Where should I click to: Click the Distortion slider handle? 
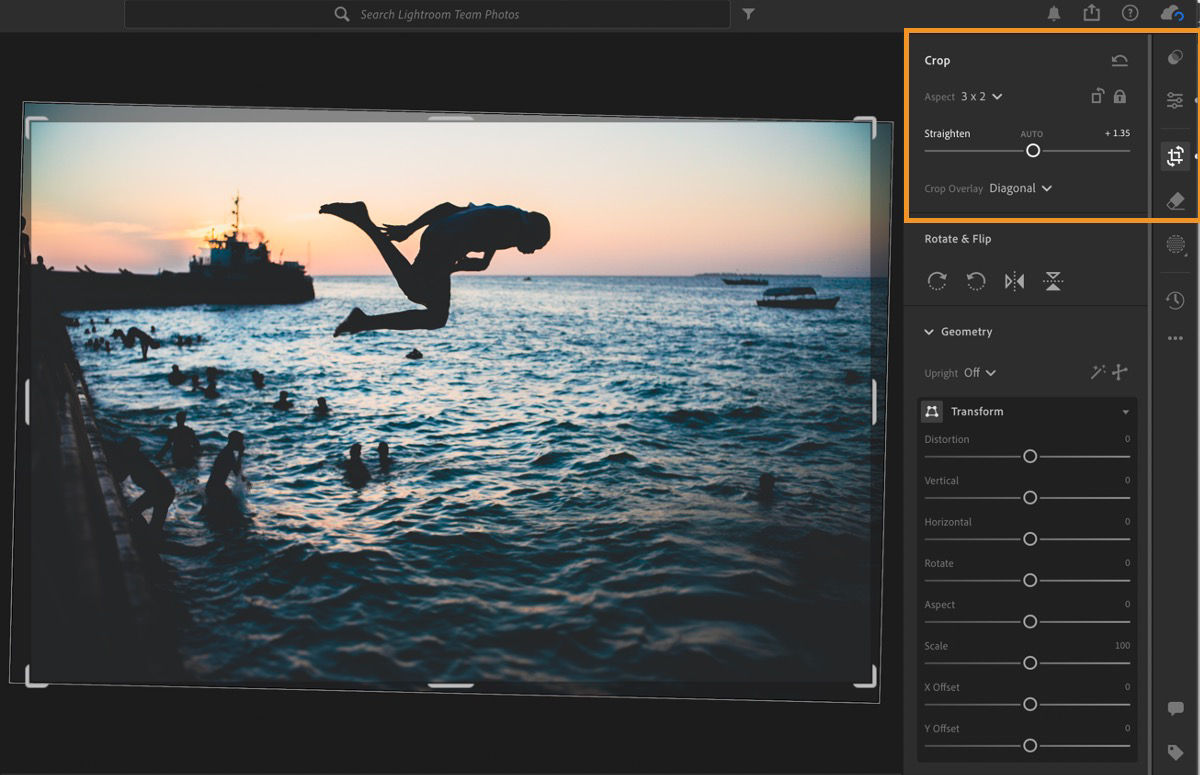pyautogui.click(x=1030, y=456)
